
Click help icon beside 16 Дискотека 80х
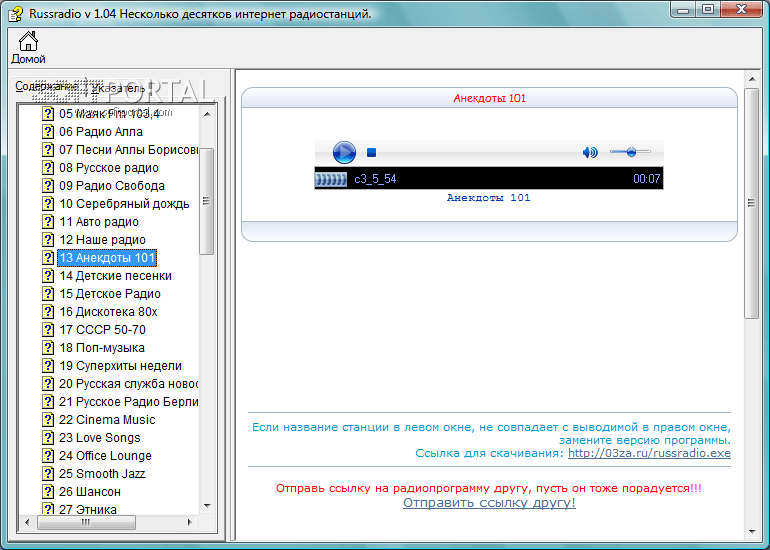click(x=48, y=312)
